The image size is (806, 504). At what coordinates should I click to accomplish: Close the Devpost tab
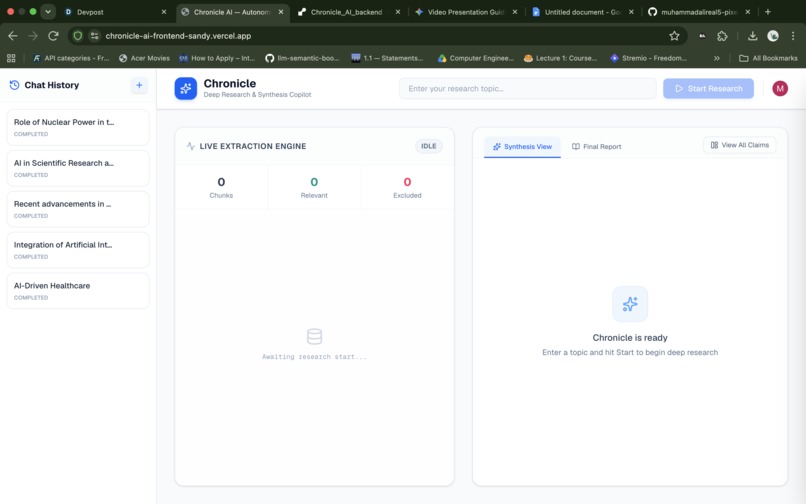point(164,12)
